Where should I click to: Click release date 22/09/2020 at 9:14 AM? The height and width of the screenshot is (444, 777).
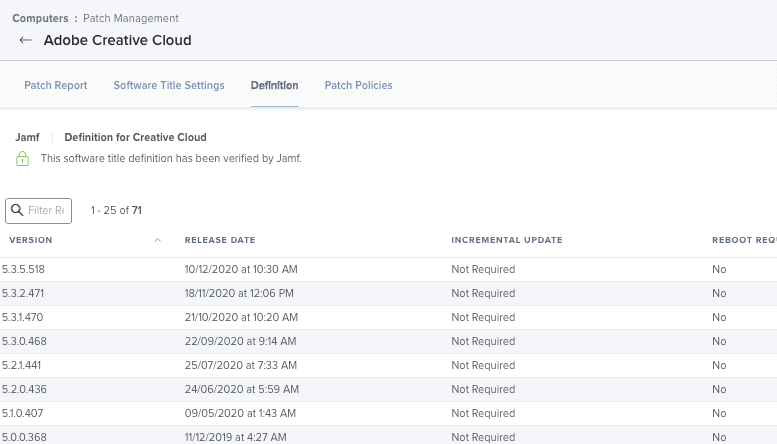coord(241,341)
